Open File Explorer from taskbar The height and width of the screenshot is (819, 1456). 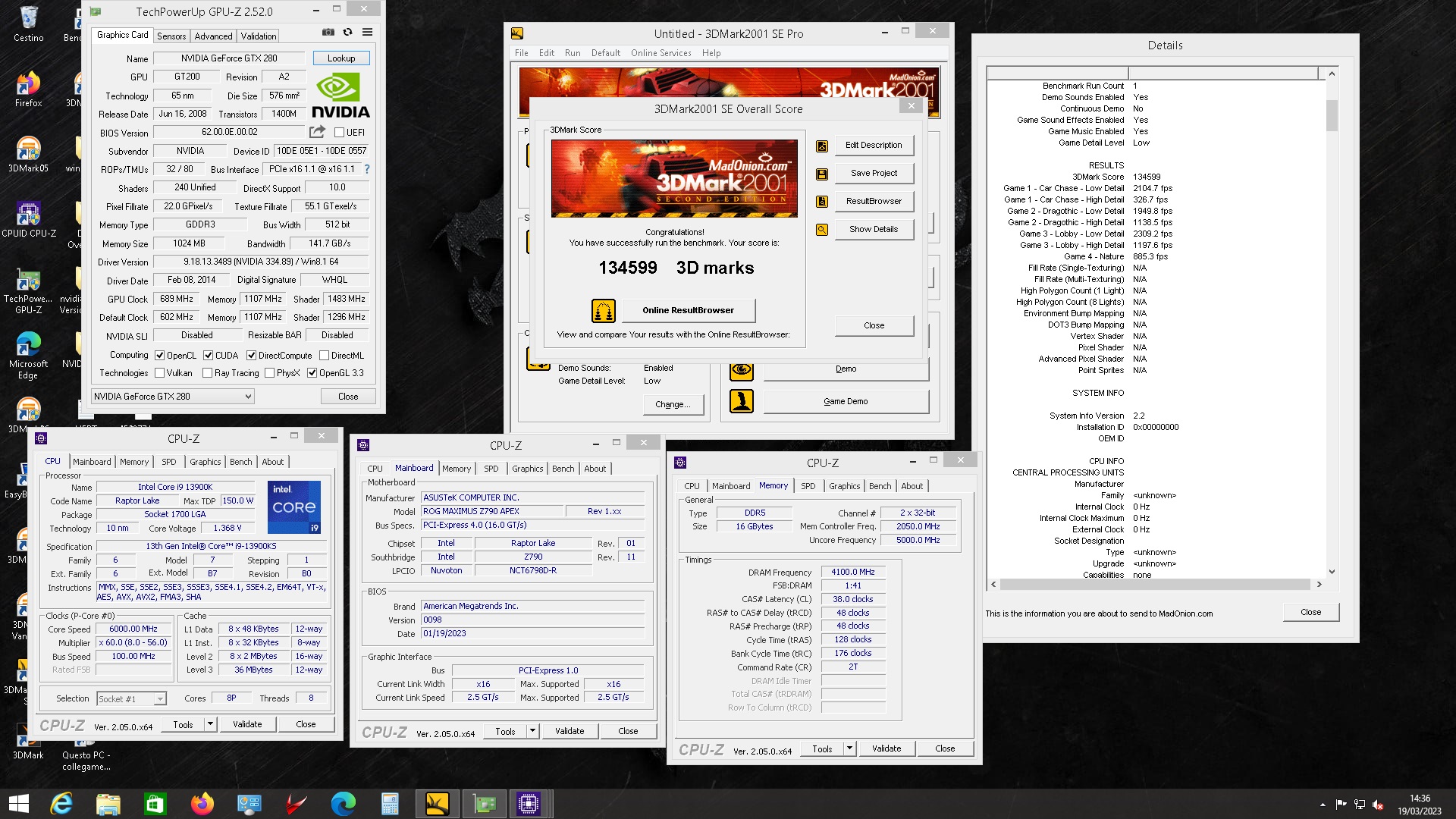(x=108, y=804)
